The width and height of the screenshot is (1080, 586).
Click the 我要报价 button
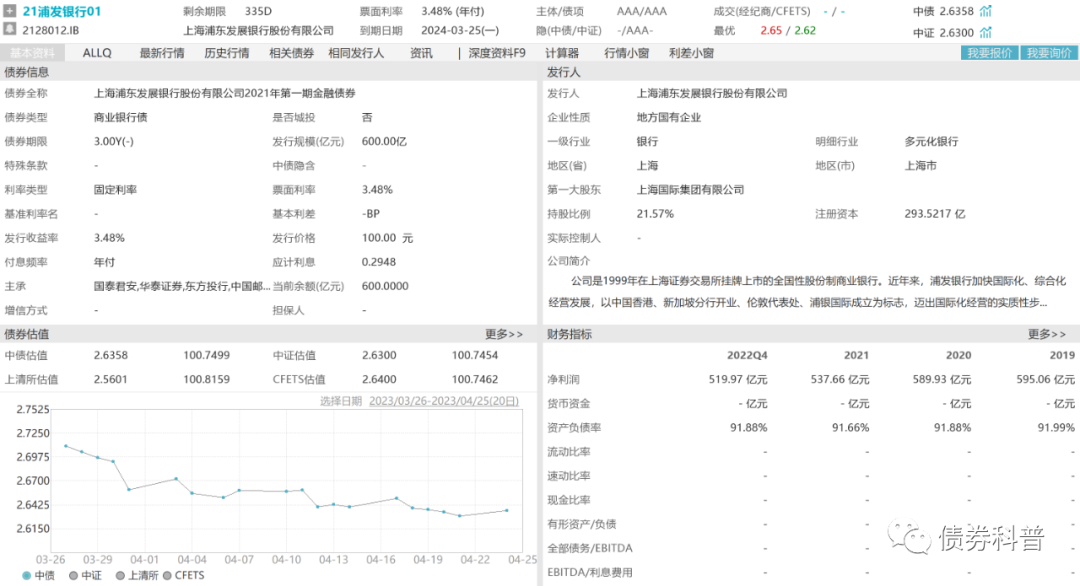[x=990, y=53]
